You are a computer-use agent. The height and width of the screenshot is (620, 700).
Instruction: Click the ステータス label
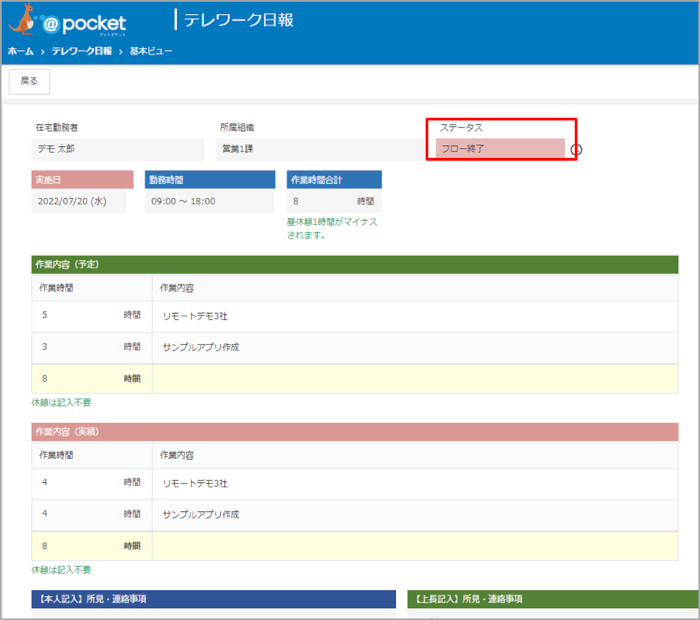461,128
